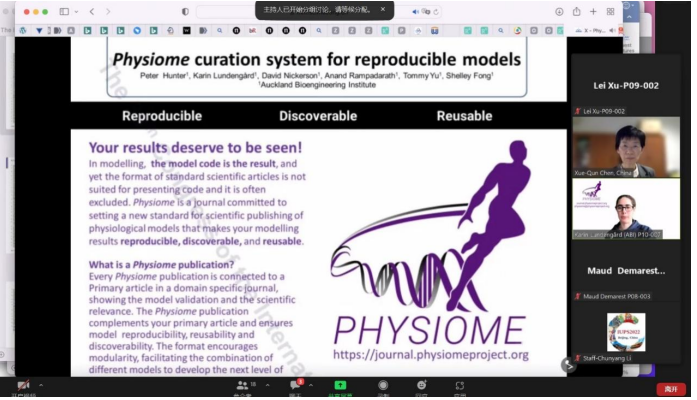Expand the sidebar dropdown chevron in browser toolbar
The height and width of the screenshot is (400, 697).
(78, 11)
